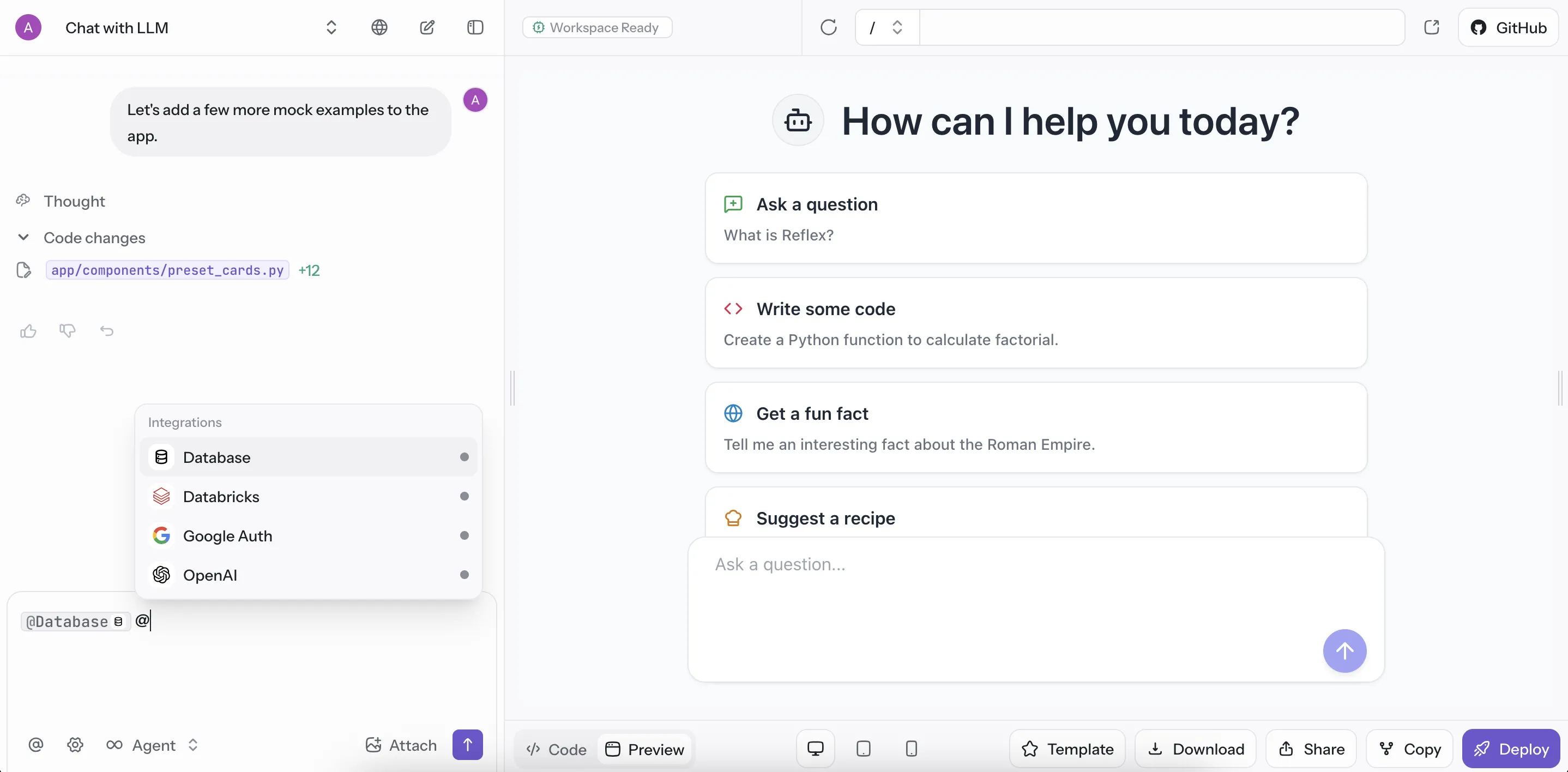Open the globe icon in chat header
This screenshot has height=772, width=1568.
coord(379,27)
